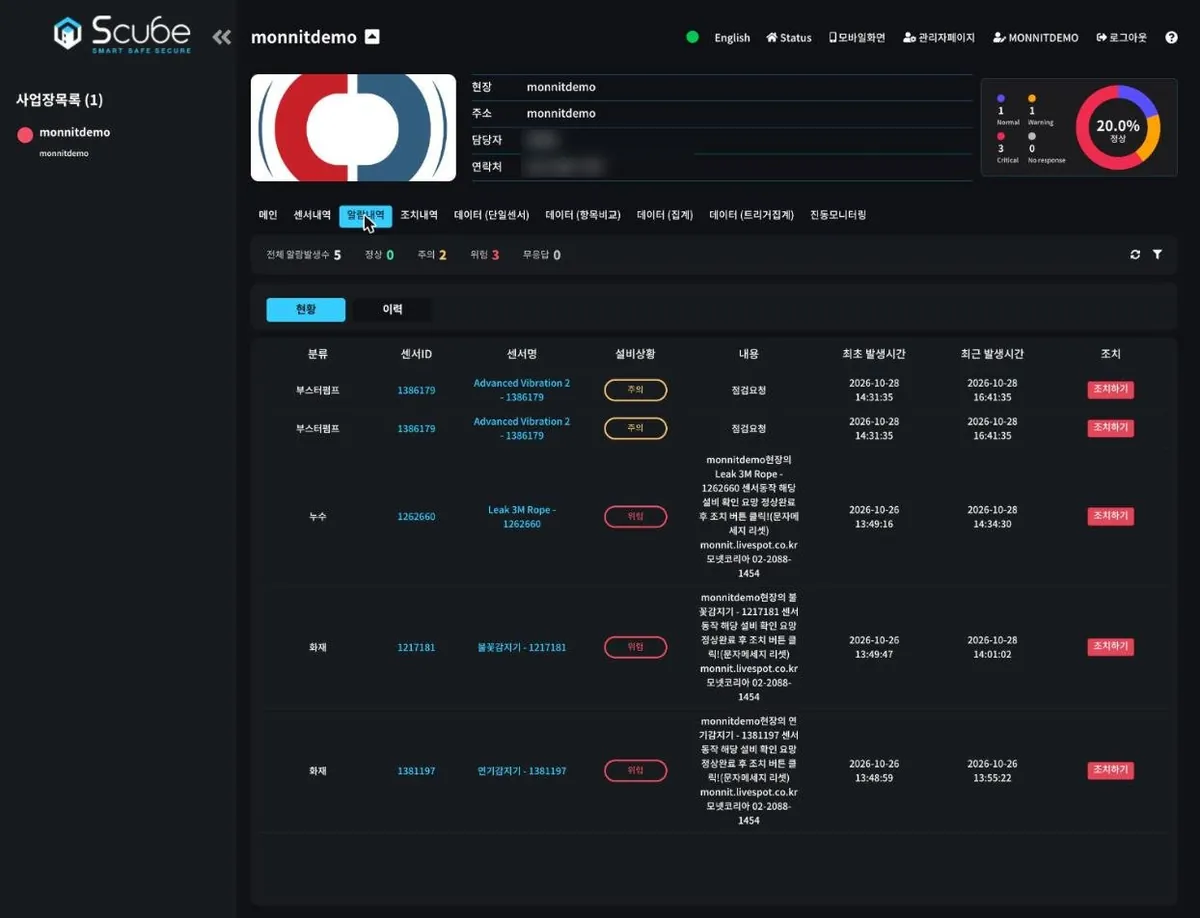Open the Status home page
Image resolution: width=1200 pixels, height=918 pixels.
(x=789, y=38)
